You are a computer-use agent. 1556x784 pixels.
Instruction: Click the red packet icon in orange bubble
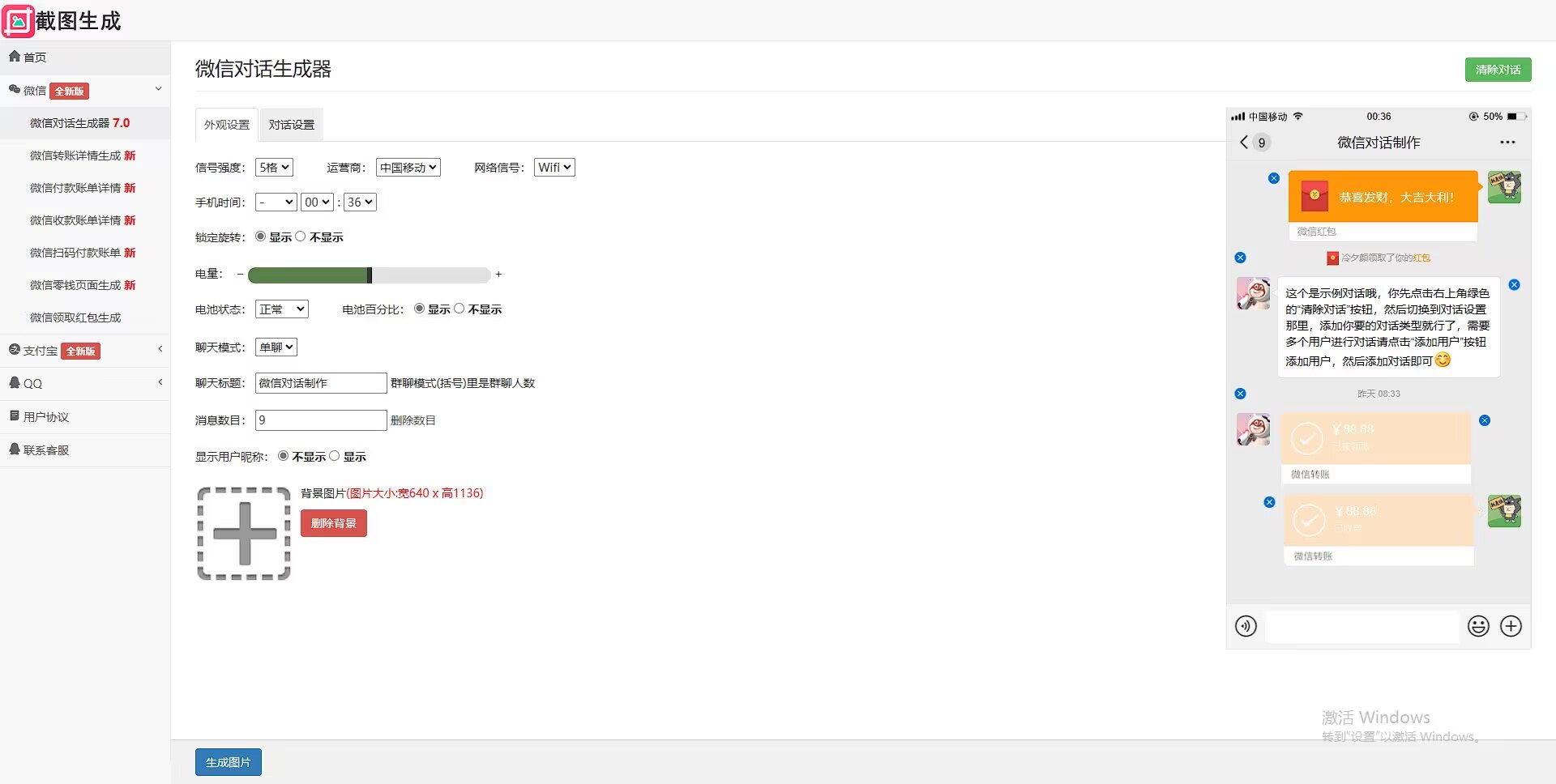click(x=1314, y=196)
